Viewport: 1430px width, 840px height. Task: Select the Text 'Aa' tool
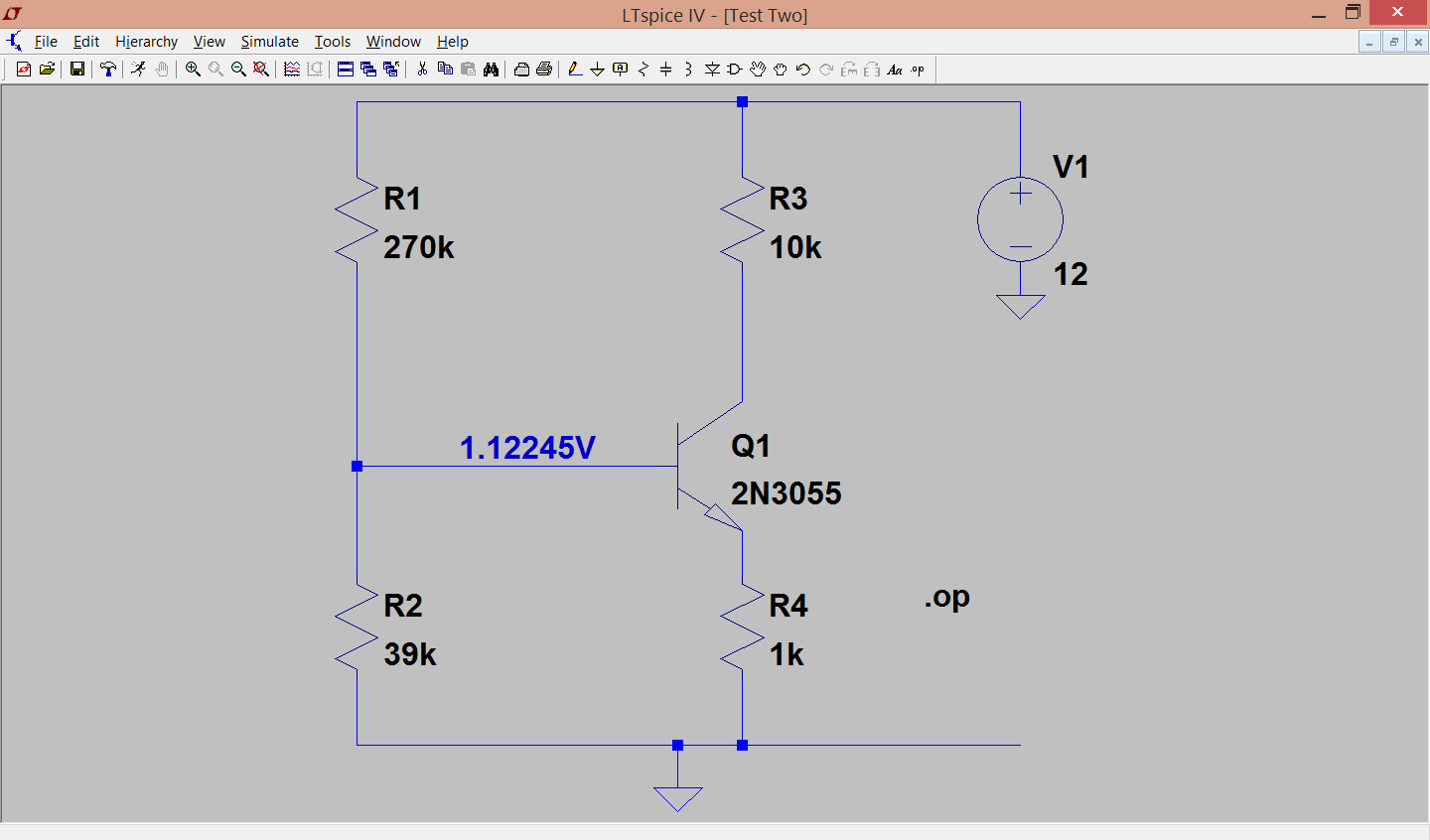[895, 69]
